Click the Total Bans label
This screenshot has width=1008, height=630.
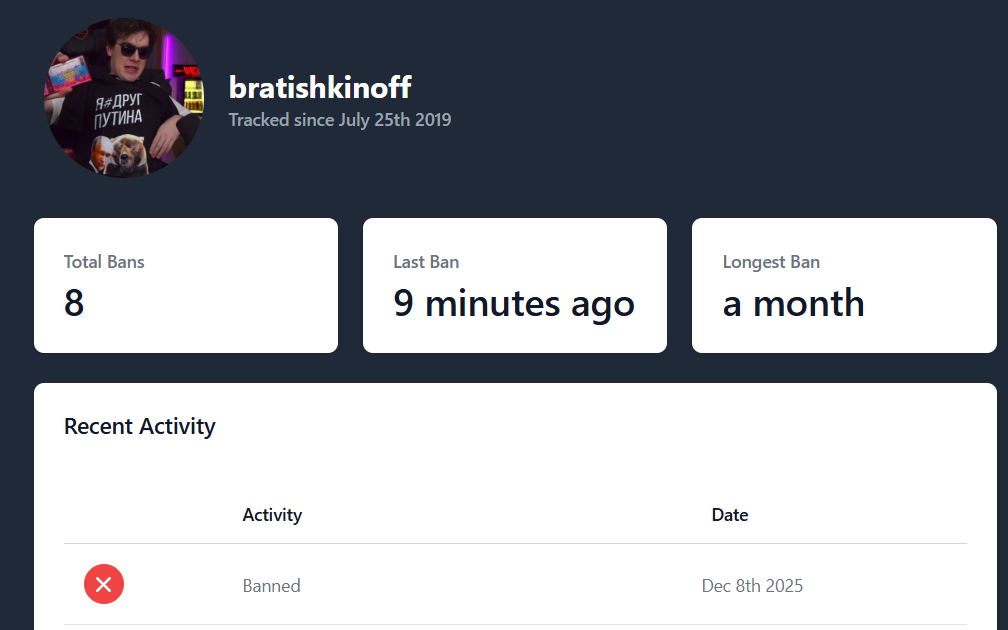click(x=104, y=262)
